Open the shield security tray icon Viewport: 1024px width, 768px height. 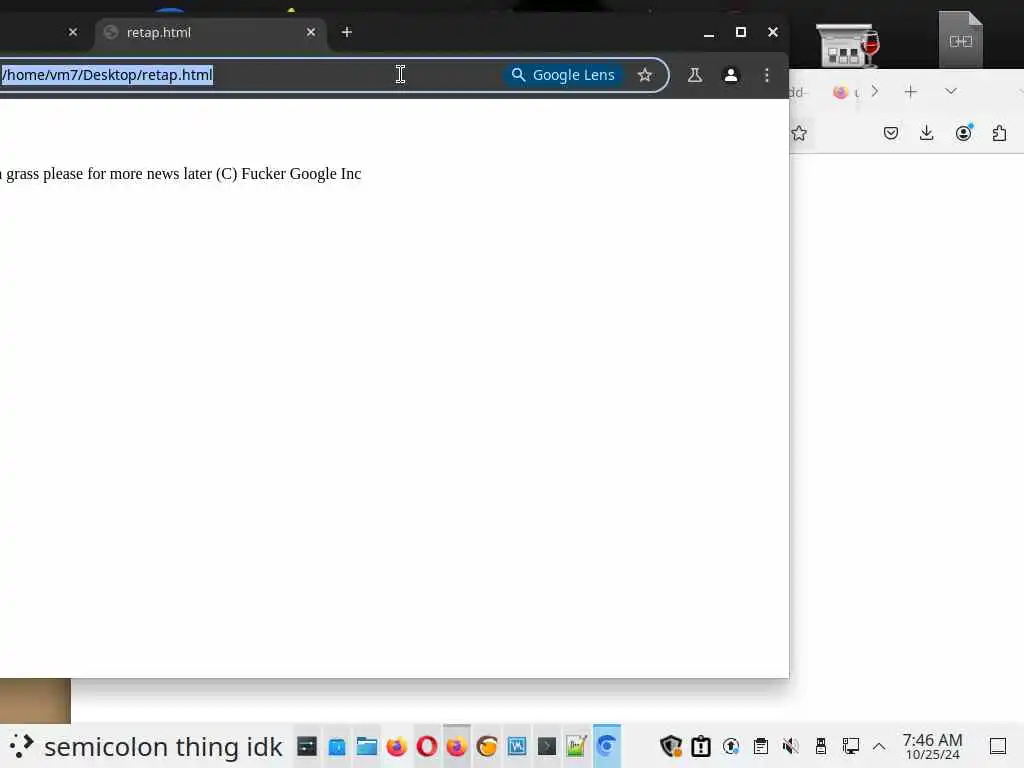pyautogui.click(x=671, y=746)
